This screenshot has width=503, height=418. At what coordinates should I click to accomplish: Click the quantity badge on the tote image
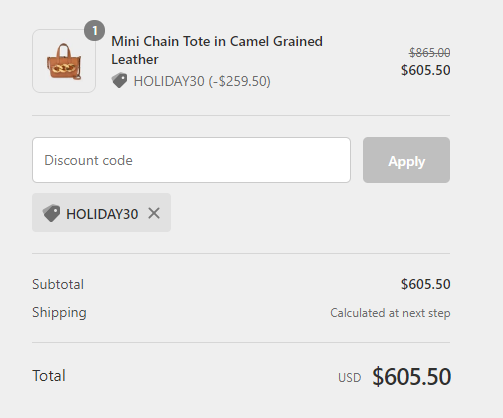tap(94, 31)
